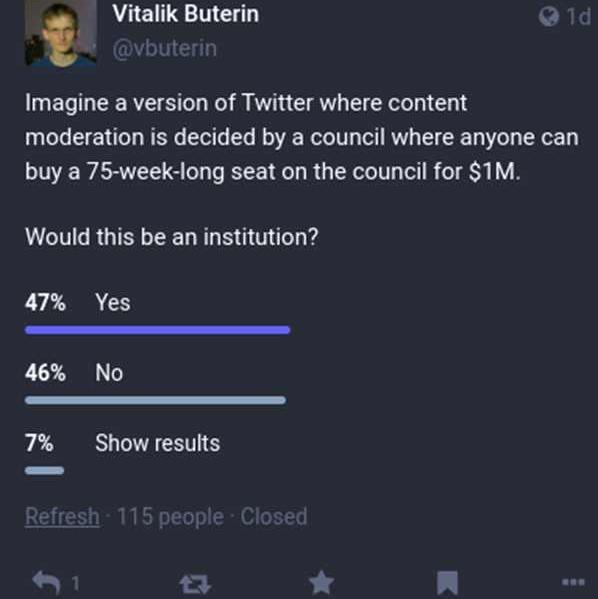Select the Yes poll option
The height and width of the screenshot is (599, 598).
click(x=113, y=302)
